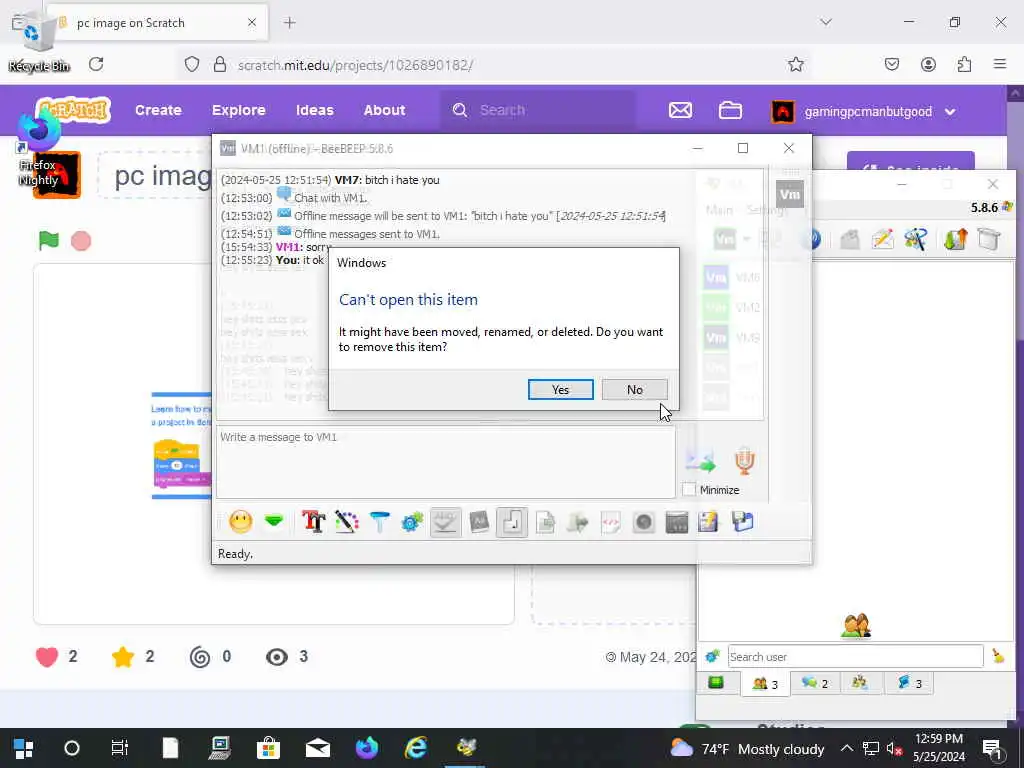Image resolution: width=1024 pixels, height=768 pixels.
Task: Open Microsoft Store from the taskbar
Action: 268,748
